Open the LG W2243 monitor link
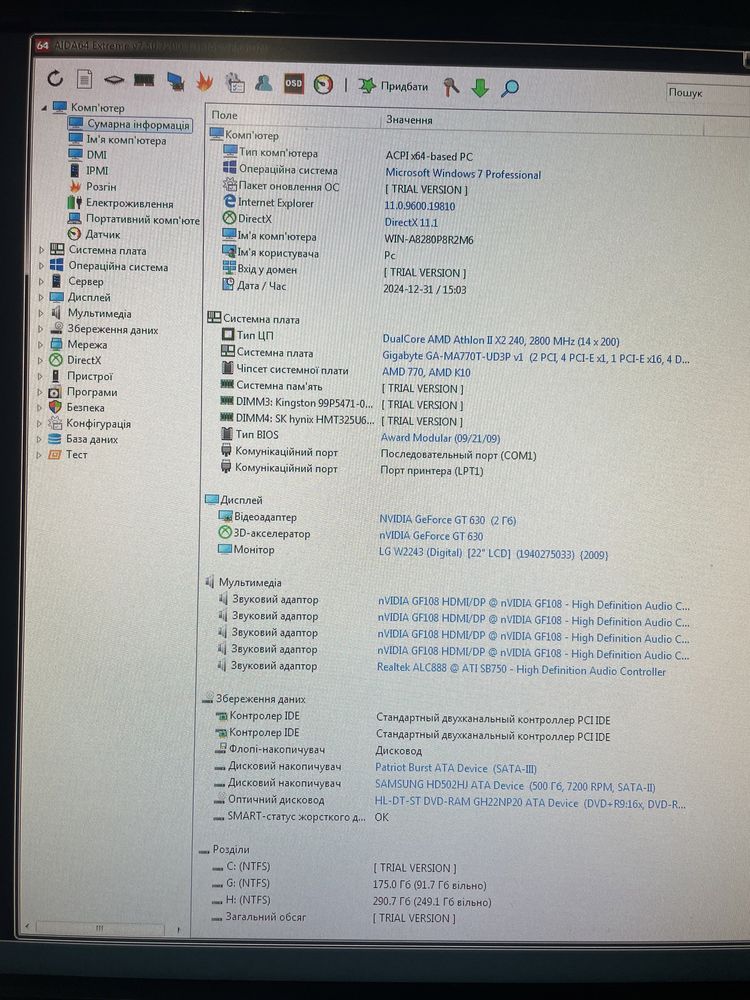Viewport: 750px width, 1000px height. click(x=493, y=554)
